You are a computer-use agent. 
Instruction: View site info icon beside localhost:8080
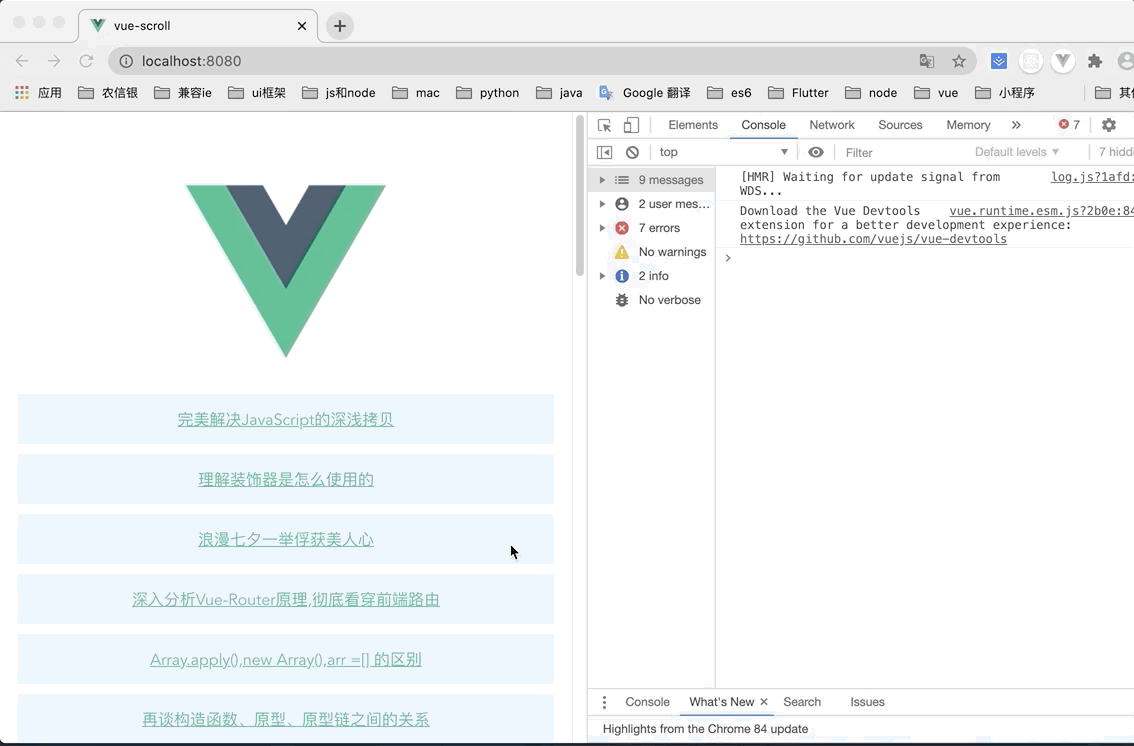[x=126, y=61]
